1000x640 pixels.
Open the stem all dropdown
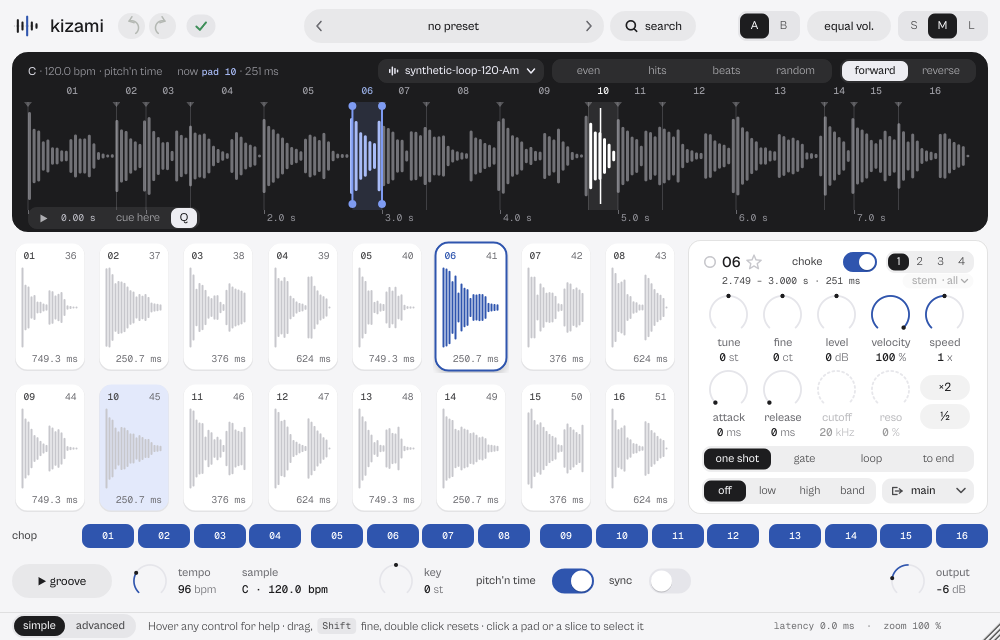939,280
